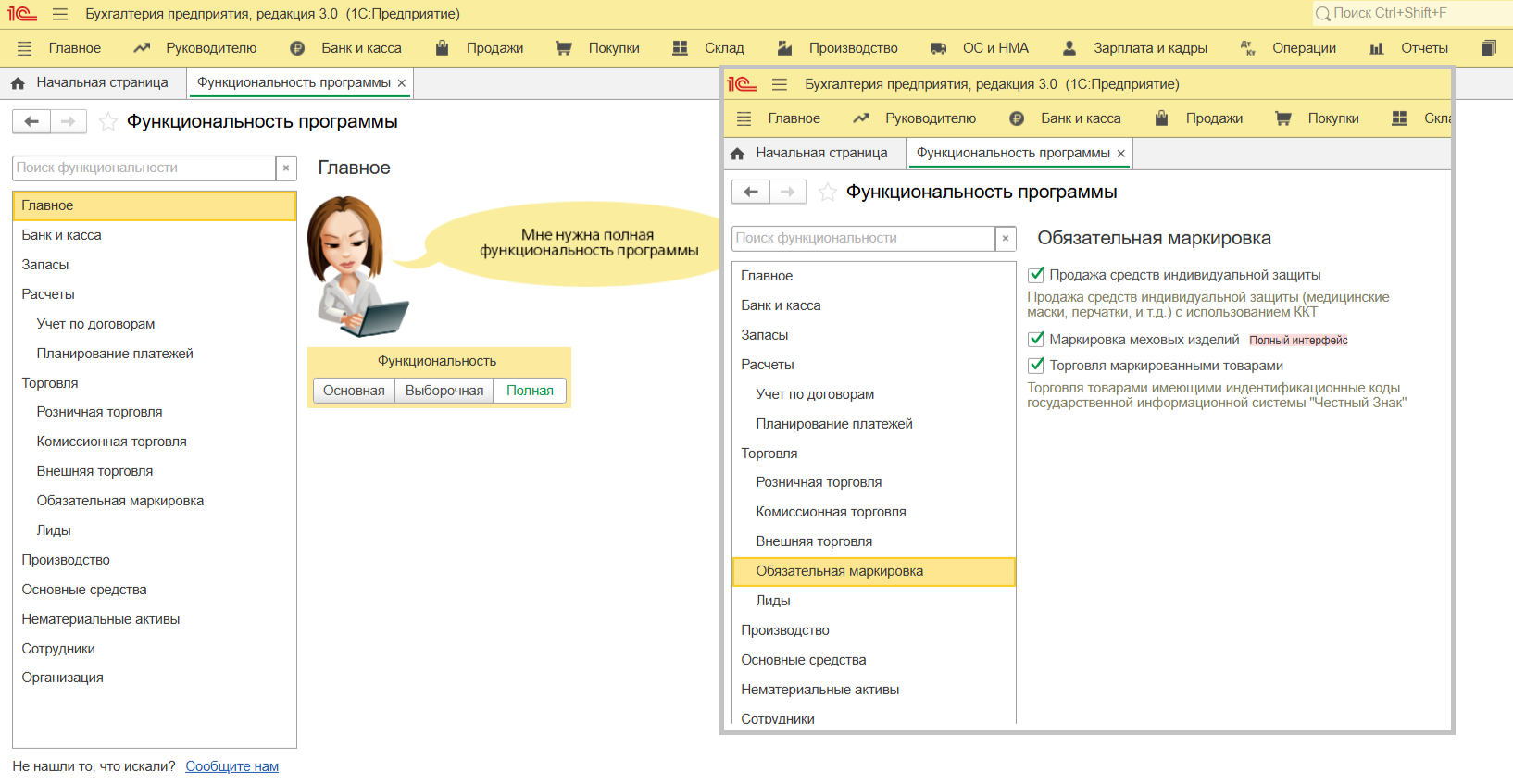Open the Отчеты menu

click(1424, 48)
